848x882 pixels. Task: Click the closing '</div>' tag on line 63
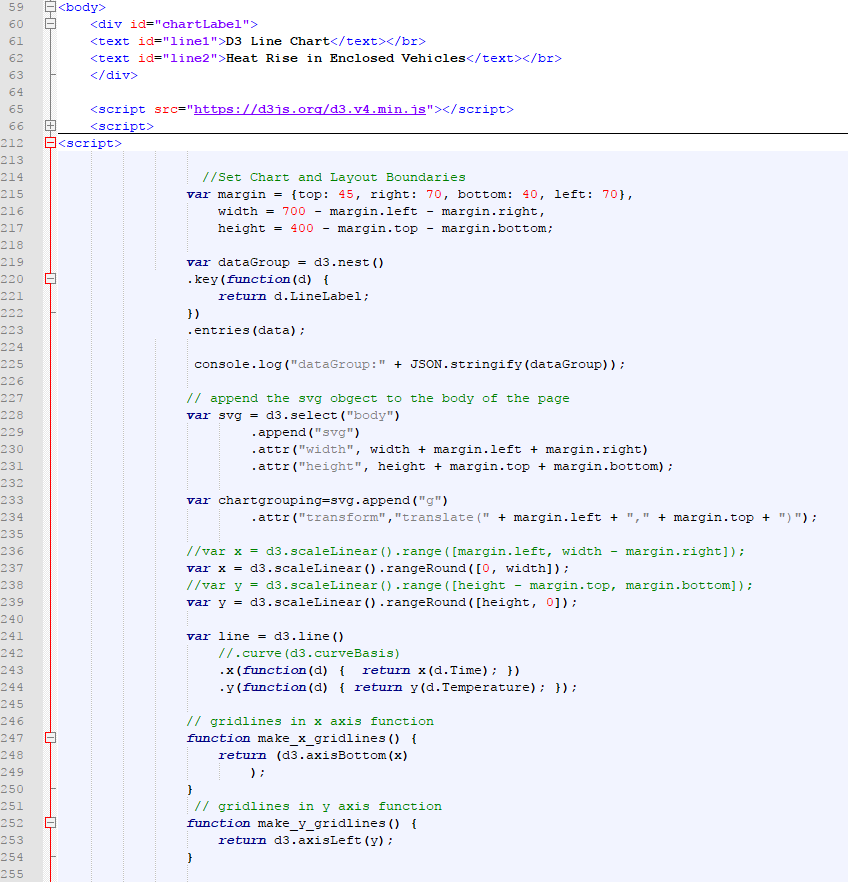pos(114,75)
